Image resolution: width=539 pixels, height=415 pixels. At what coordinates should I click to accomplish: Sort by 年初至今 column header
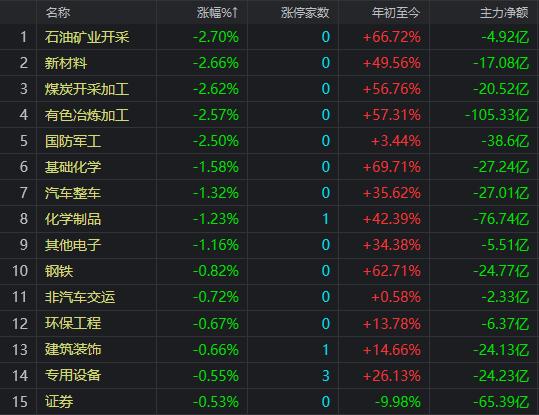click(x=396, y=13)
